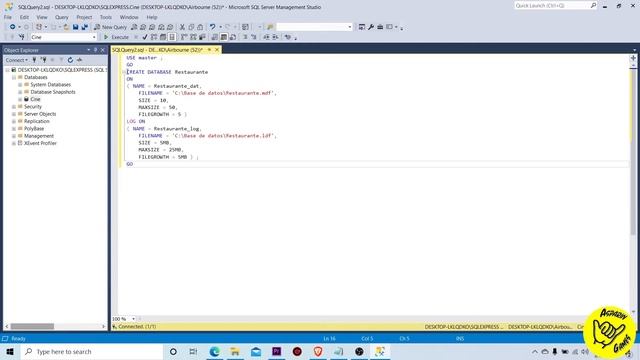
Task: Click the navigate Back circular arrow icon
Action: [13, 27]
